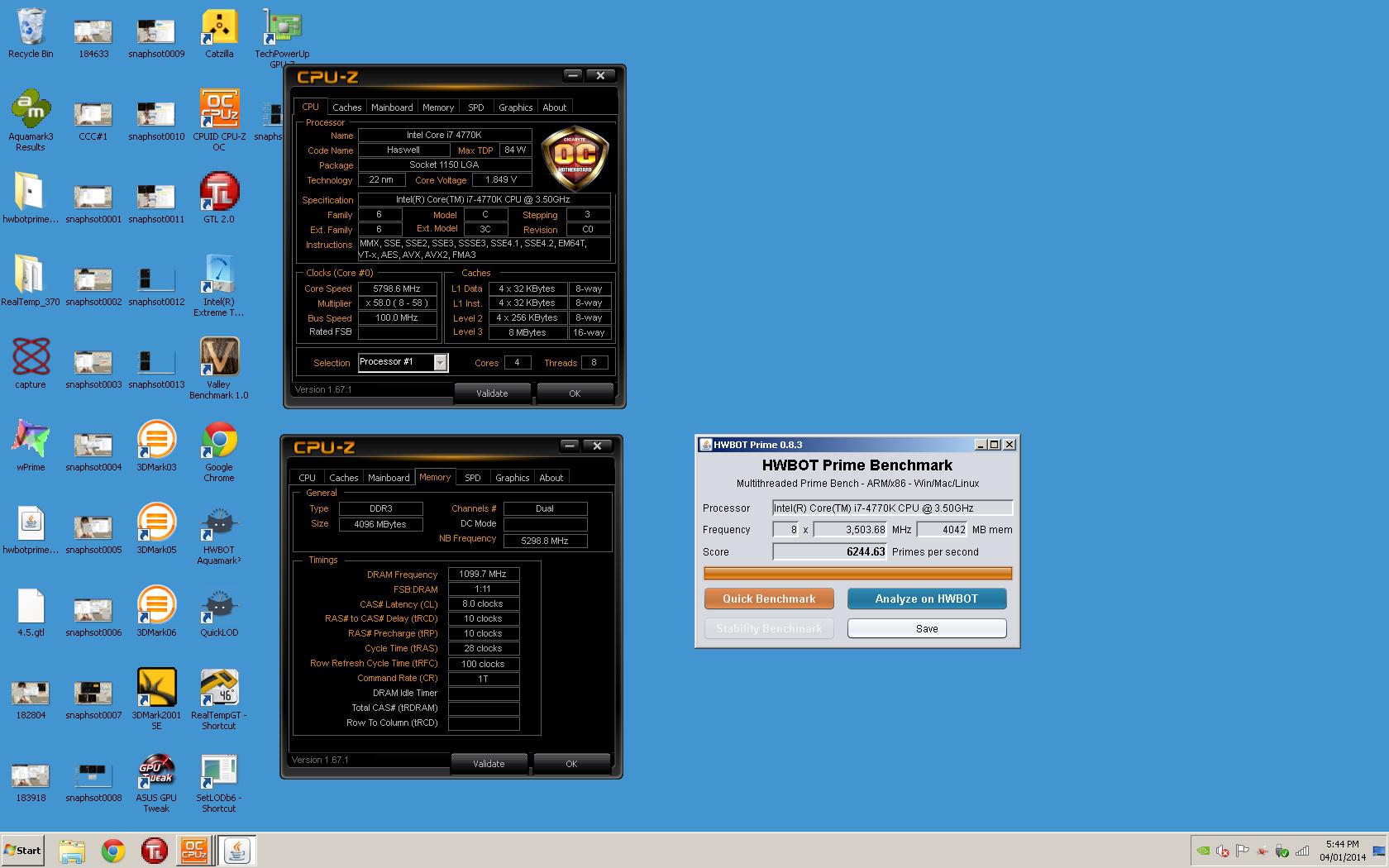Viewport: 1389px width, 868px height.
Task: Launch Valley Benchmark 1.0
Action: [x=219, y=368]
